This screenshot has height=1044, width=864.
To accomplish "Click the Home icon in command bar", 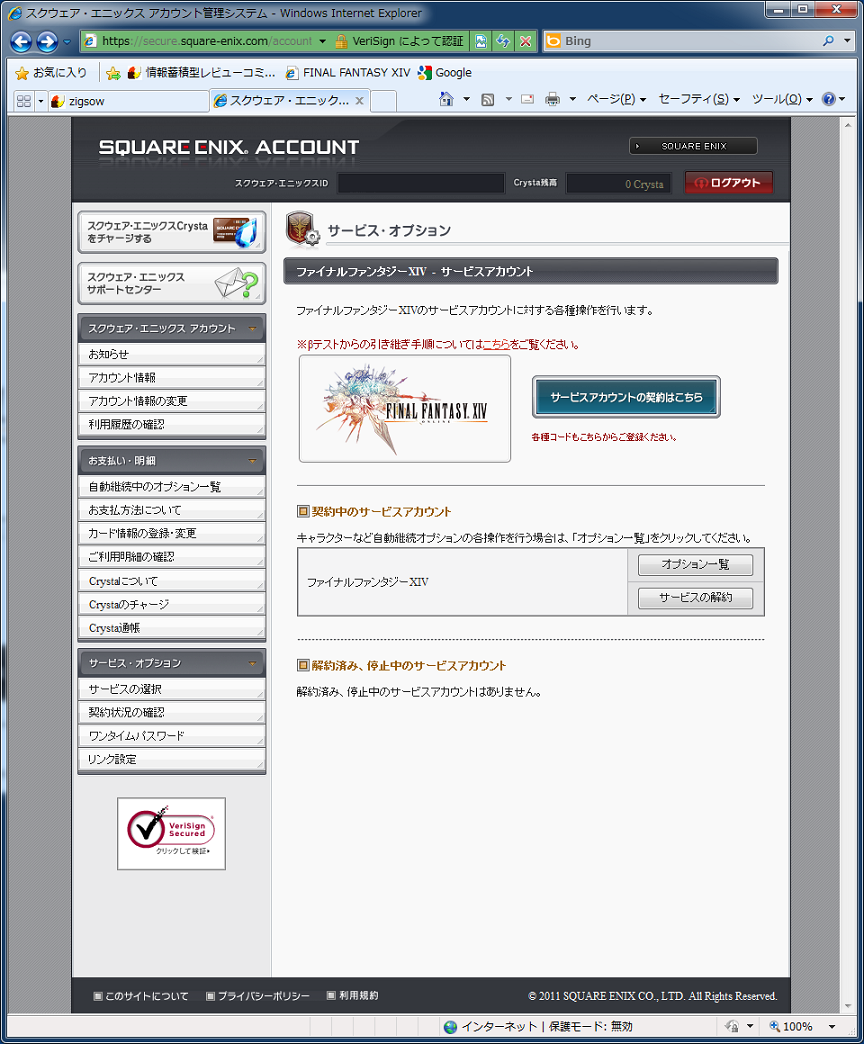I will [x=446, y=99].
